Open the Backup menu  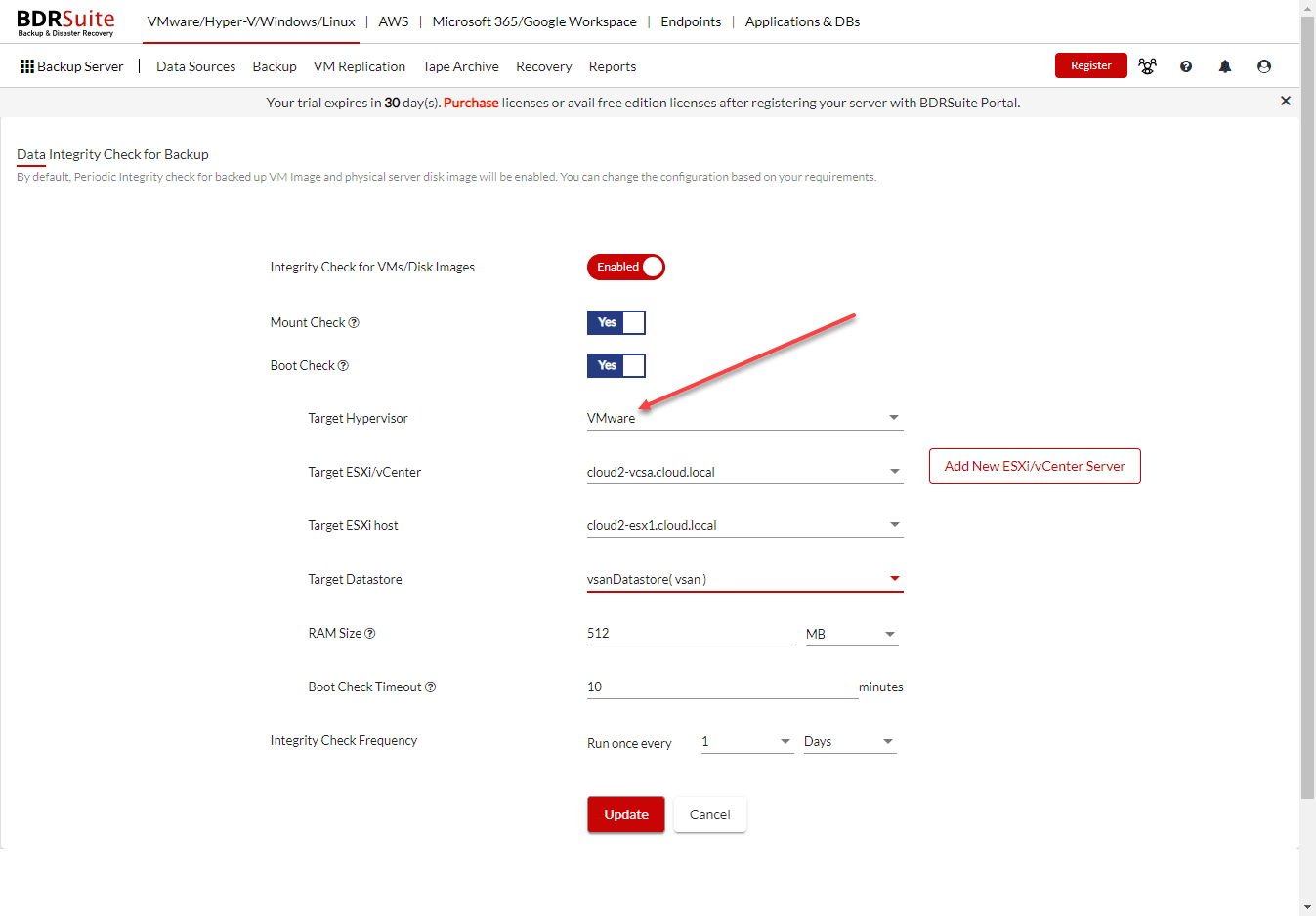(275, 66)
